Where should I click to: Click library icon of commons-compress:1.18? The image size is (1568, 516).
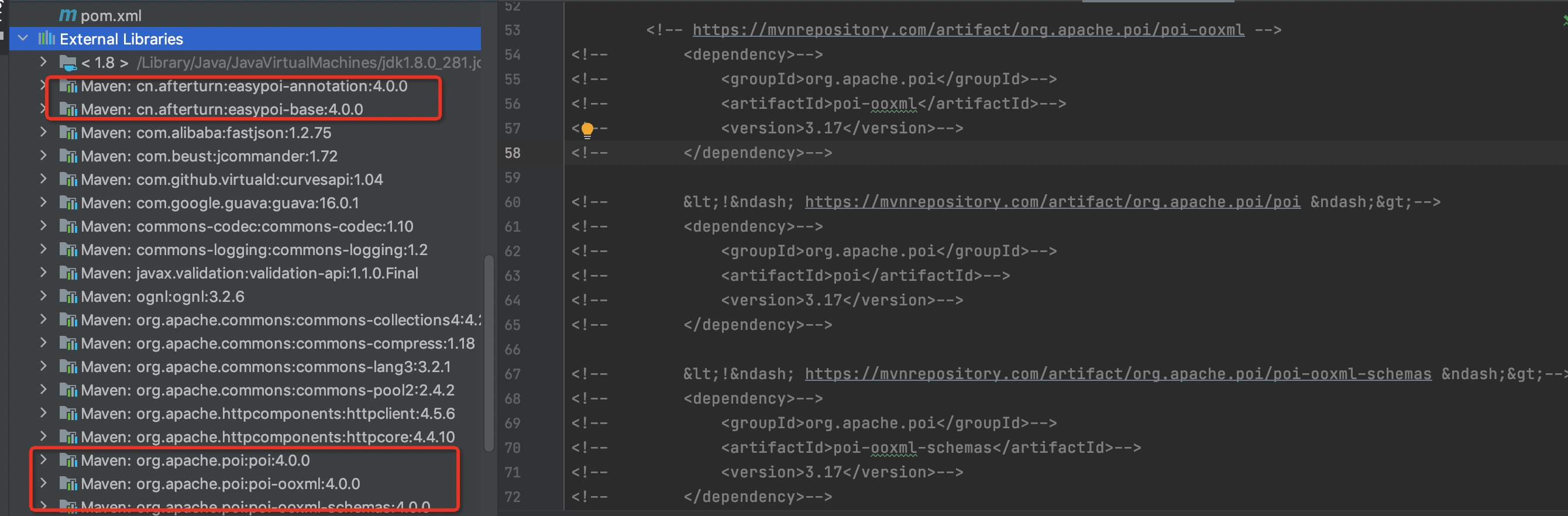tap(68, 344)
